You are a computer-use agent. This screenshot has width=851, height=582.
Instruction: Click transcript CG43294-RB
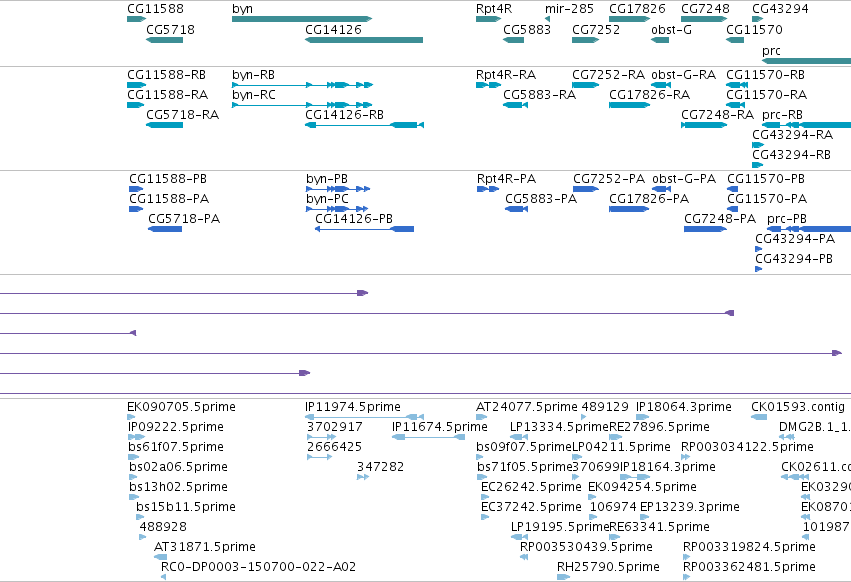pyautogui.click(x=758, y=165)
